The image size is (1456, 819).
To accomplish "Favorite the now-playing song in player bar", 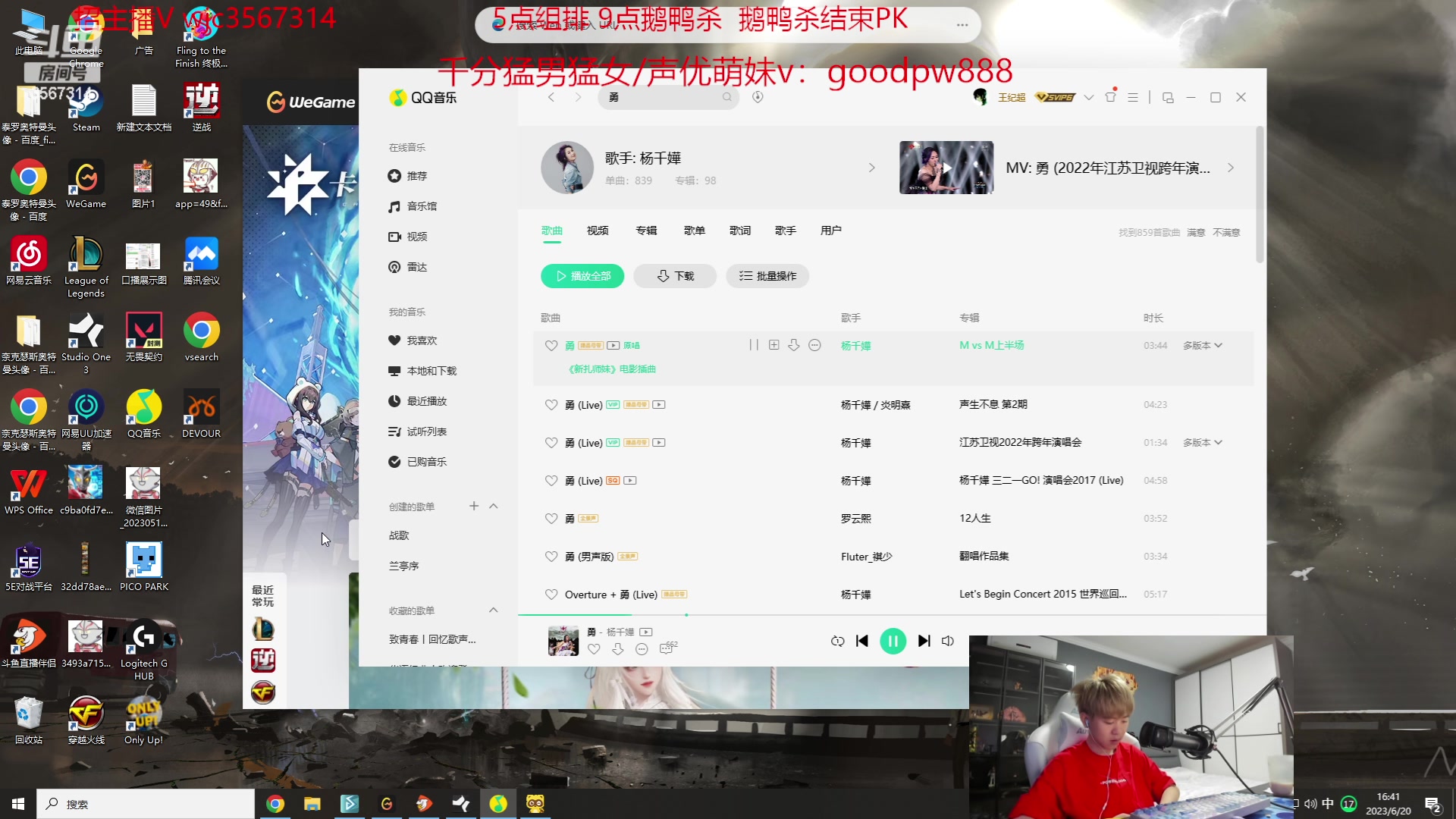I will [594, 648].
